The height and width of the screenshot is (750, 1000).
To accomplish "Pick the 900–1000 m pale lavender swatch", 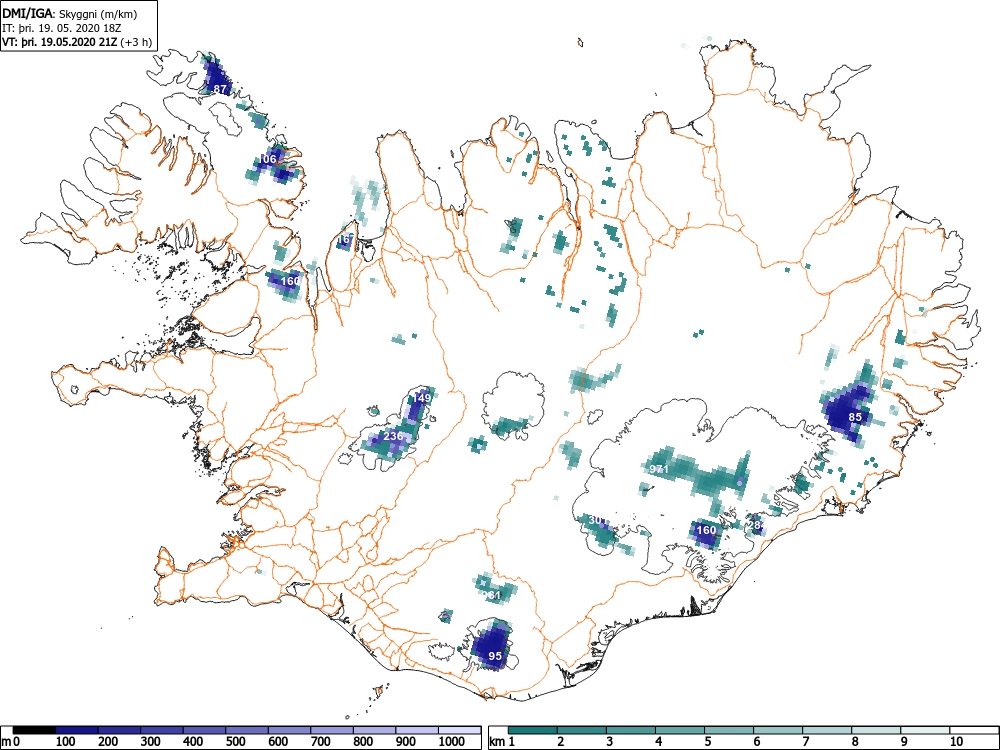I will (x=417, y=730).
